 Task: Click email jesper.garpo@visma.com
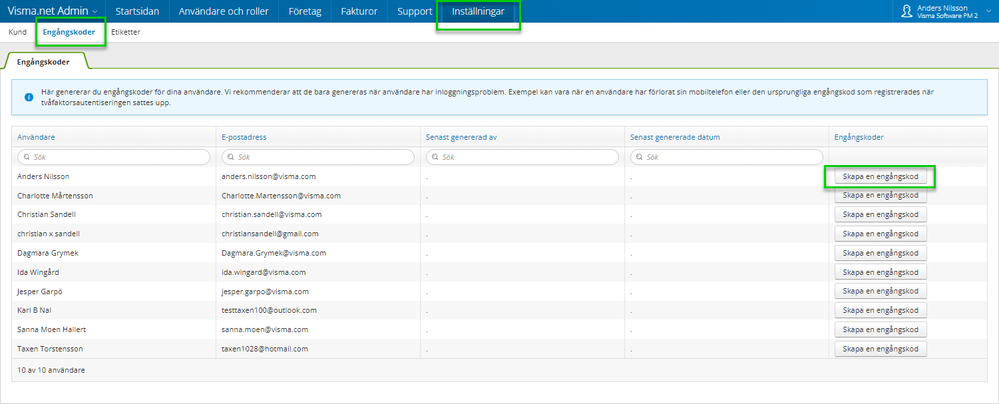[265, 291]
